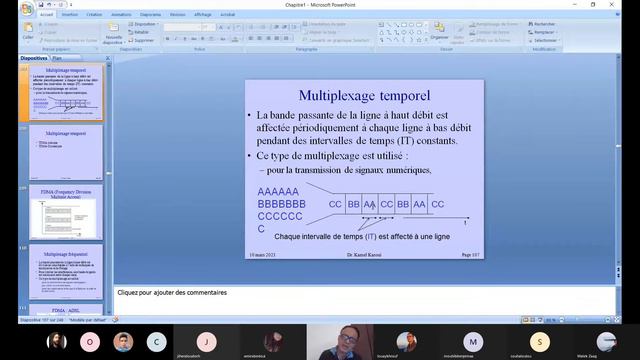Viewport: 640px width, 360px height.
Task: Click Rétablir to reset slide layout
Action: coord(138,32)
